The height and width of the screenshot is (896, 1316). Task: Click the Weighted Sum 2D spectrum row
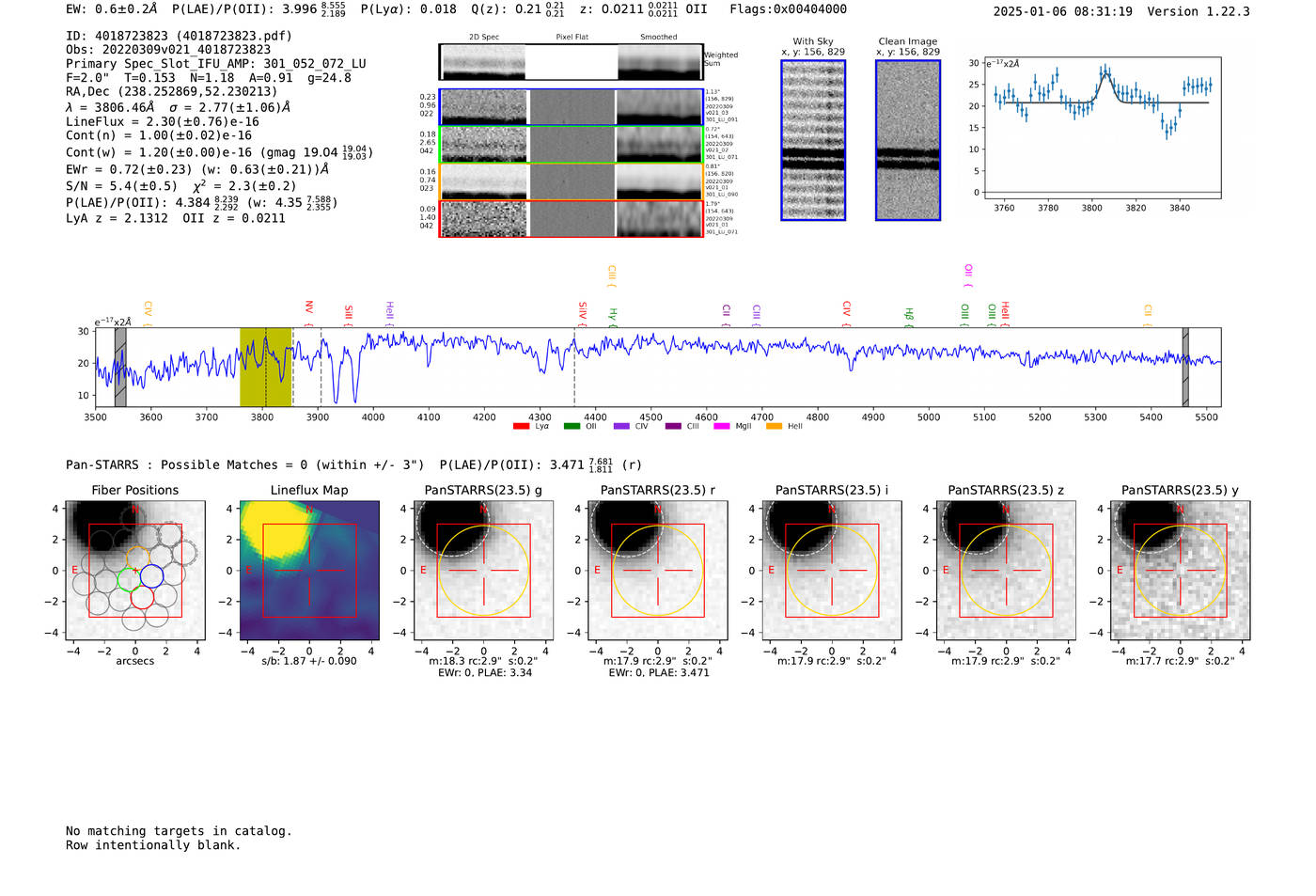tap(571, 62)
